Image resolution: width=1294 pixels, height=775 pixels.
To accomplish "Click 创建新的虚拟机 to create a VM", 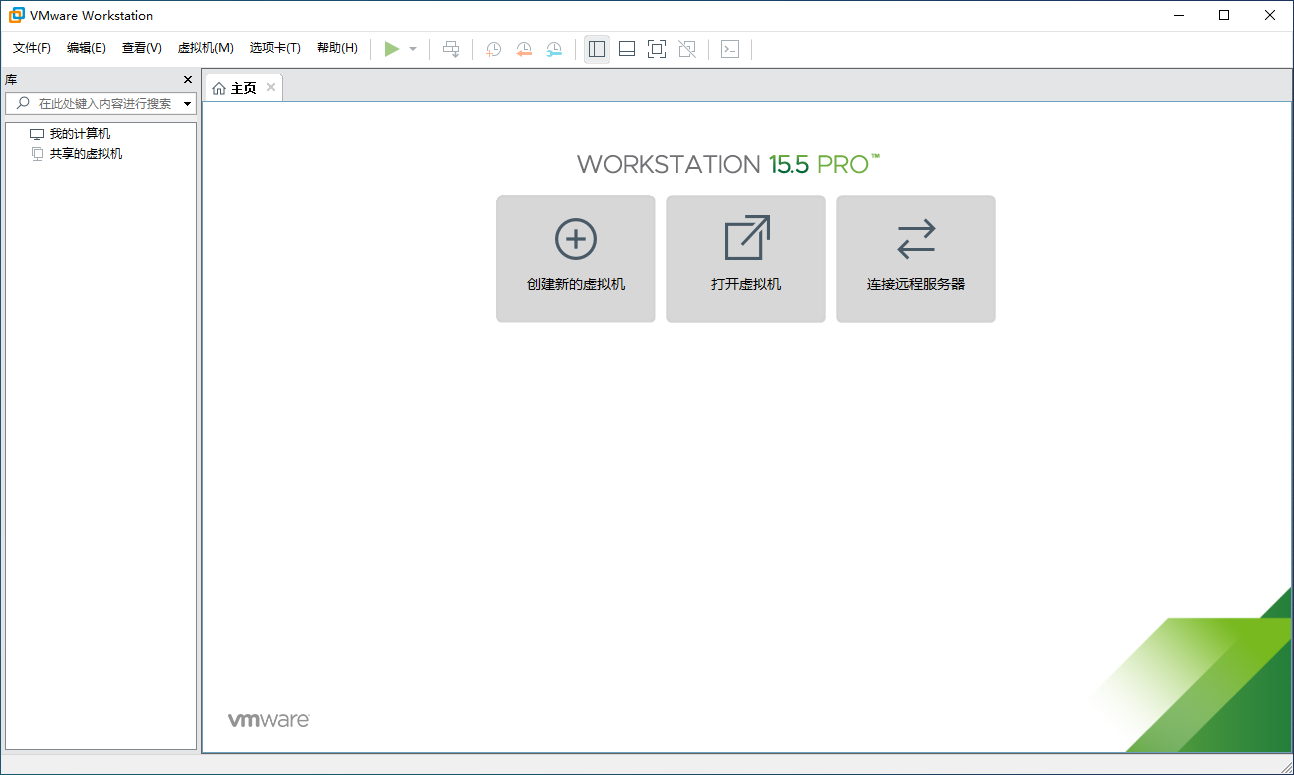I will pyautogui.click(x=575, y=258).
